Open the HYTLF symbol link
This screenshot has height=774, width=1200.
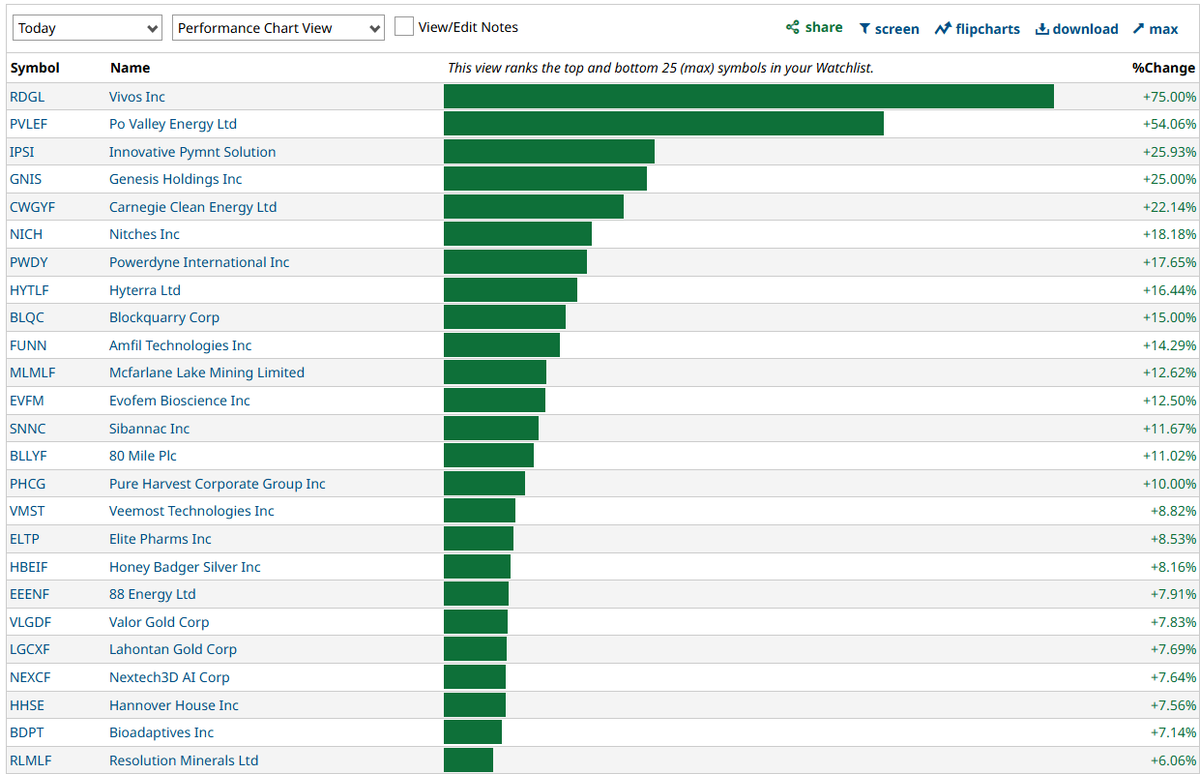point(29,290)
